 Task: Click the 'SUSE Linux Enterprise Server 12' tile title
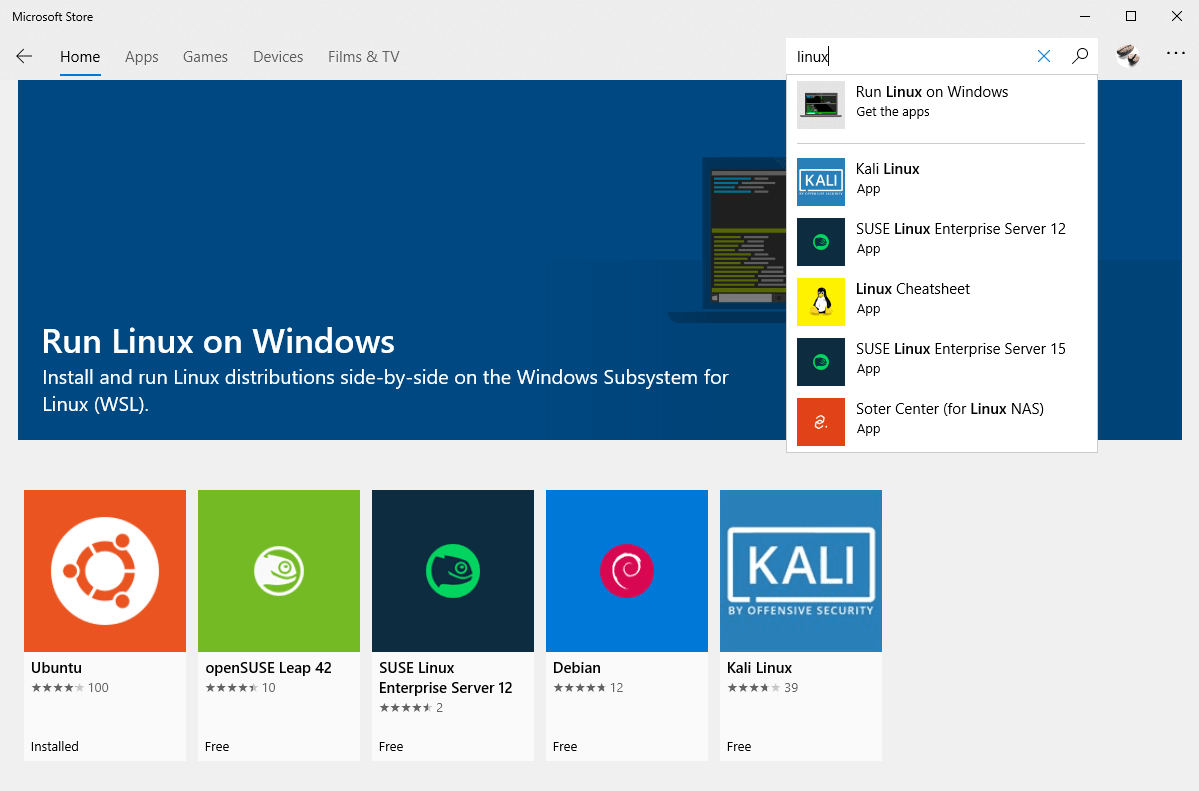pos(446,678)
